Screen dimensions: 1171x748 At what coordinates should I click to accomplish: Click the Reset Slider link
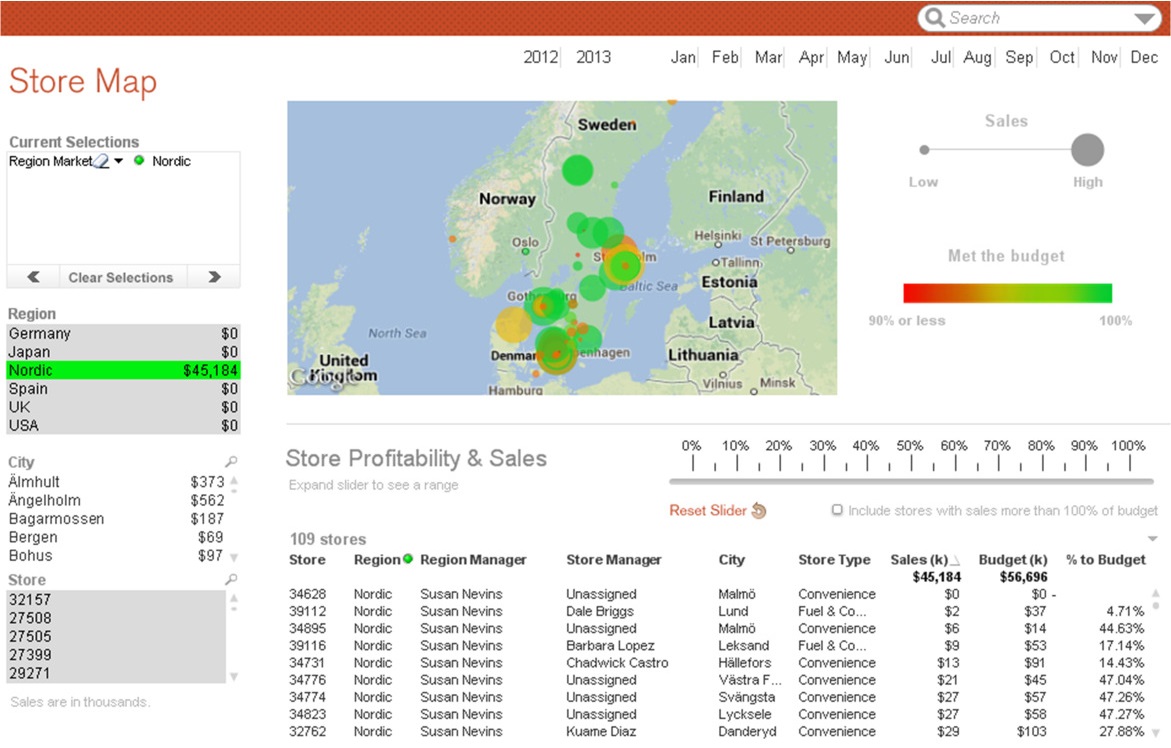pyautogui.click(x=708, y=511)
